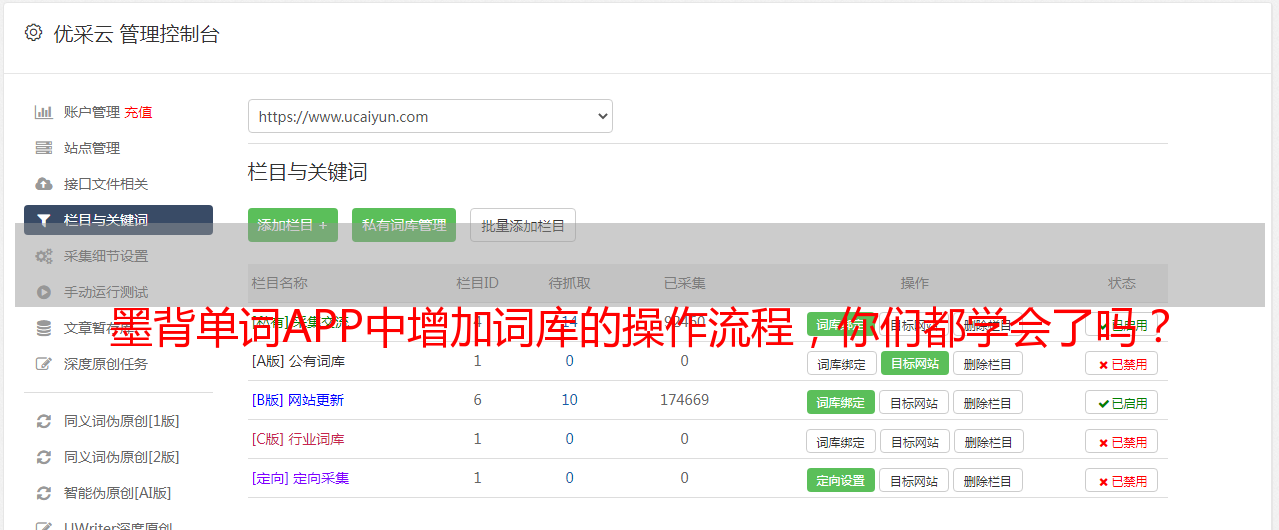Click 删除栏目 in the [B版] 网站更新 row
Viewport: 1279px width, 530px height.
(988, 402)
